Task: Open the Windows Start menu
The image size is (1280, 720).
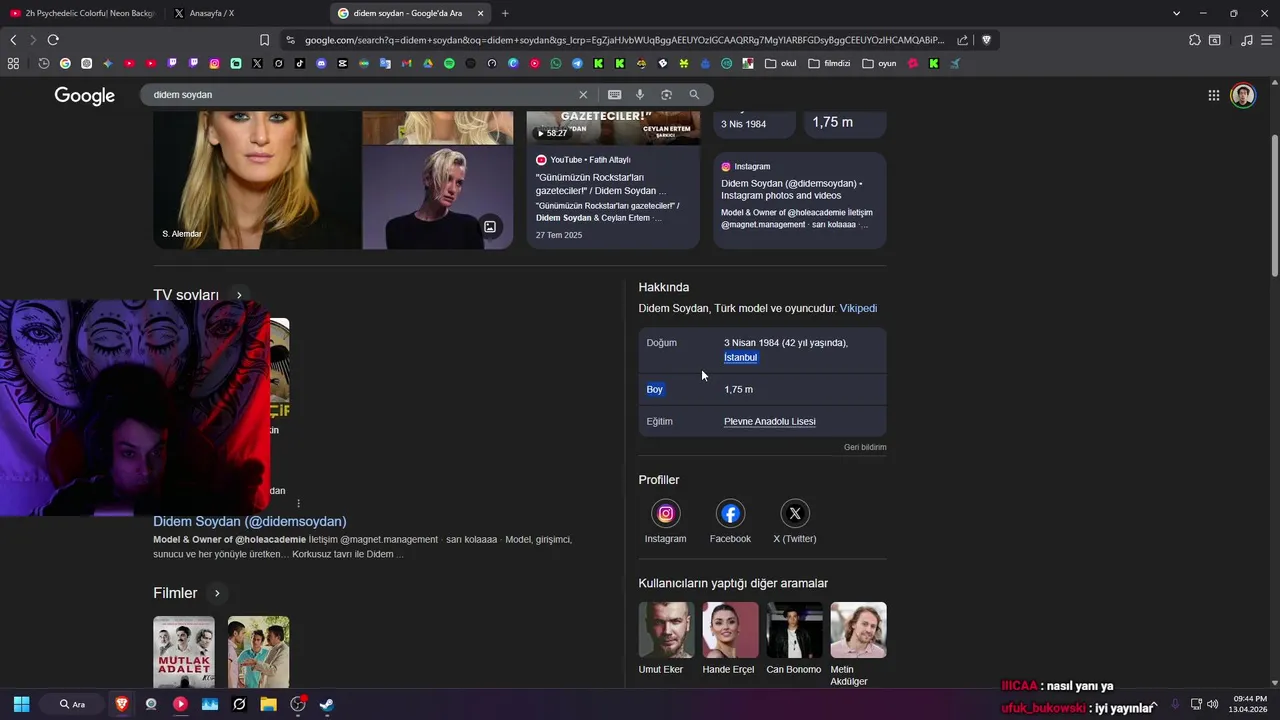Action: (21, 704)
